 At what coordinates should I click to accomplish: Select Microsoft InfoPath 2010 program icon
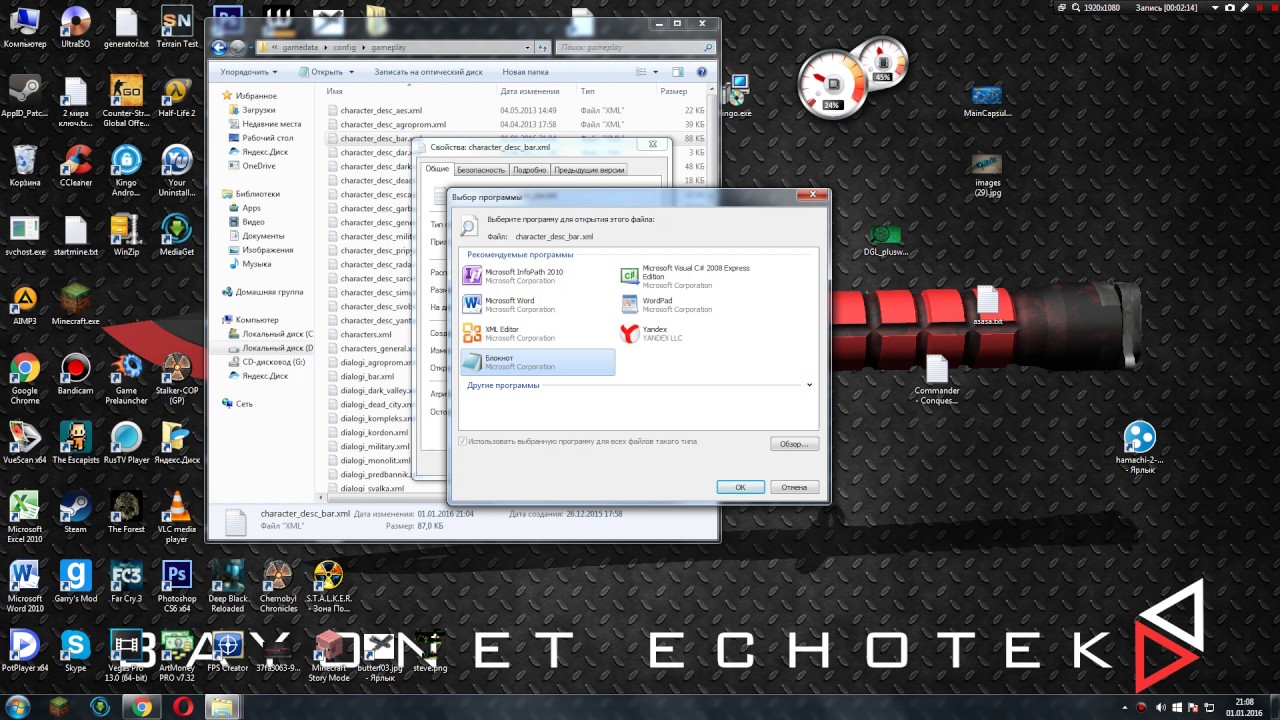tap(472, 275)
